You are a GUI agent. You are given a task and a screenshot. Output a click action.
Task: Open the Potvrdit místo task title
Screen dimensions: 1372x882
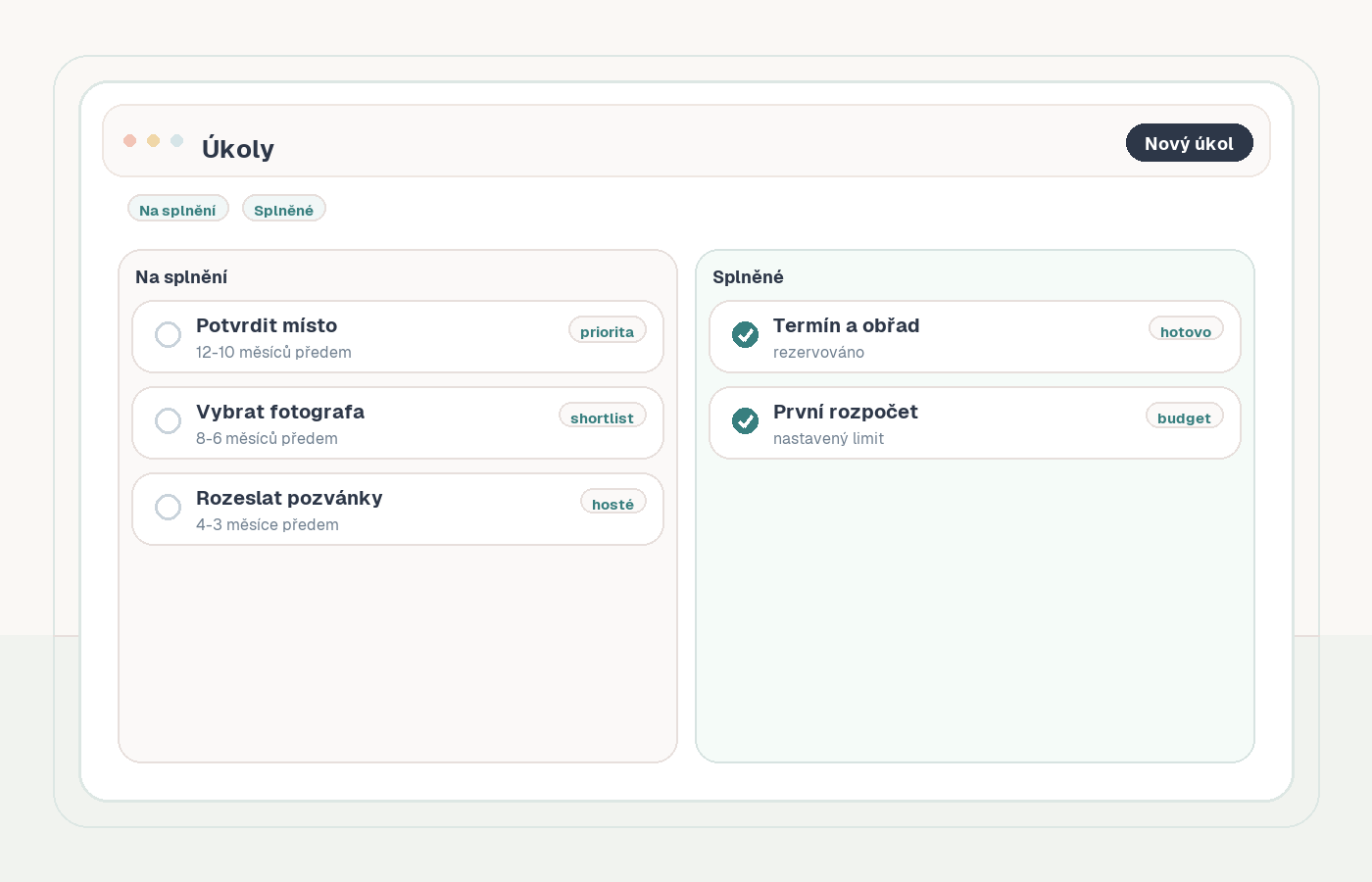click(267, 325)
